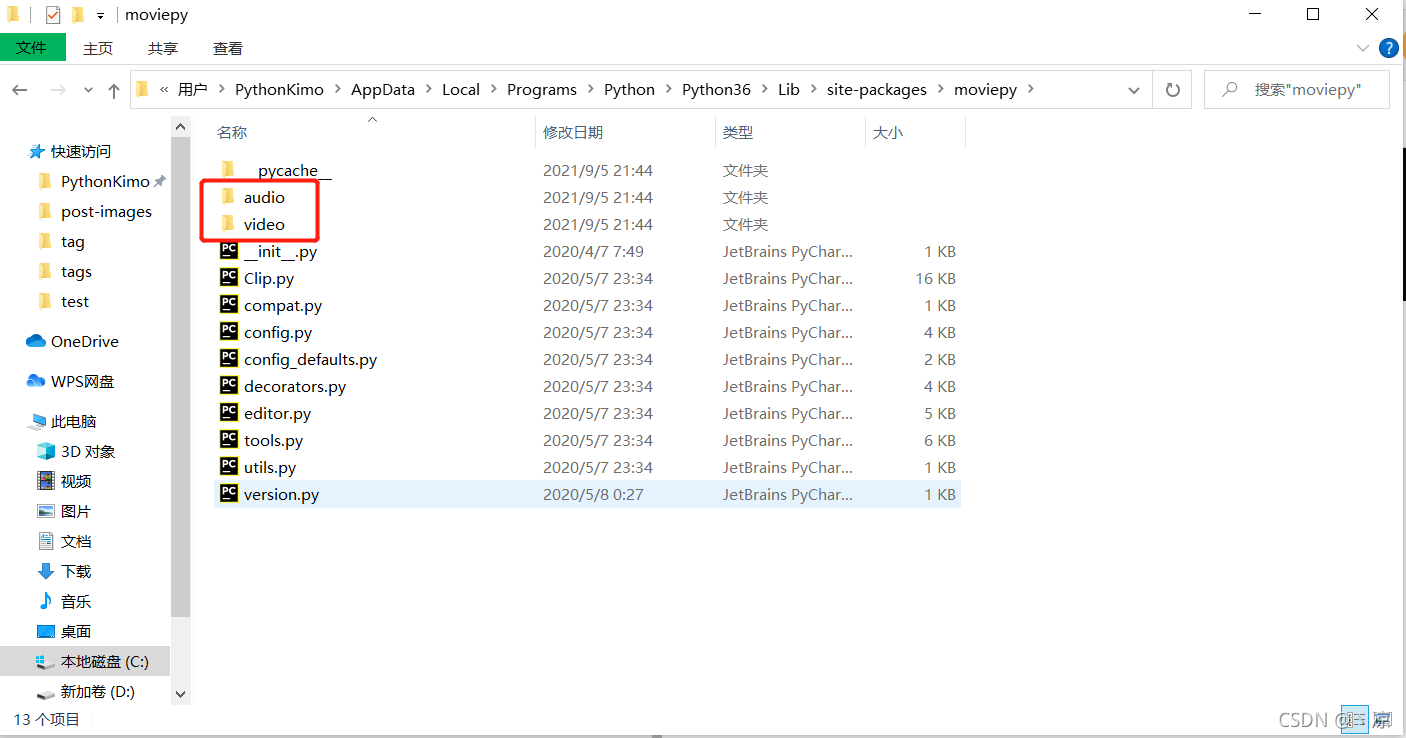Open the test folder in sidebar
Viewport: 1406px width, 738px height.
coord(75,301)
